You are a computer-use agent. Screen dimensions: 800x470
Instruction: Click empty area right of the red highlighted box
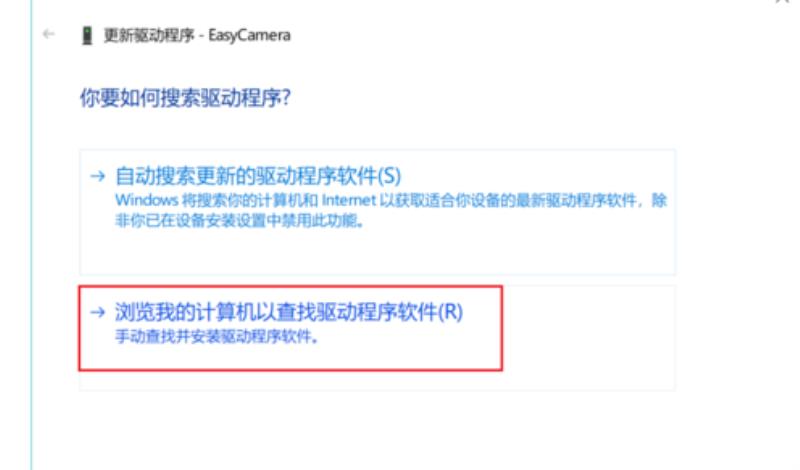tap(588, 338)
